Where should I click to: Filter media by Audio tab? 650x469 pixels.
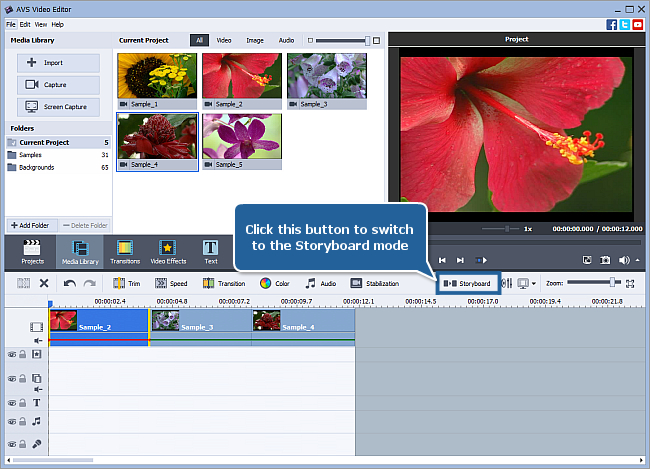(286, 40)
